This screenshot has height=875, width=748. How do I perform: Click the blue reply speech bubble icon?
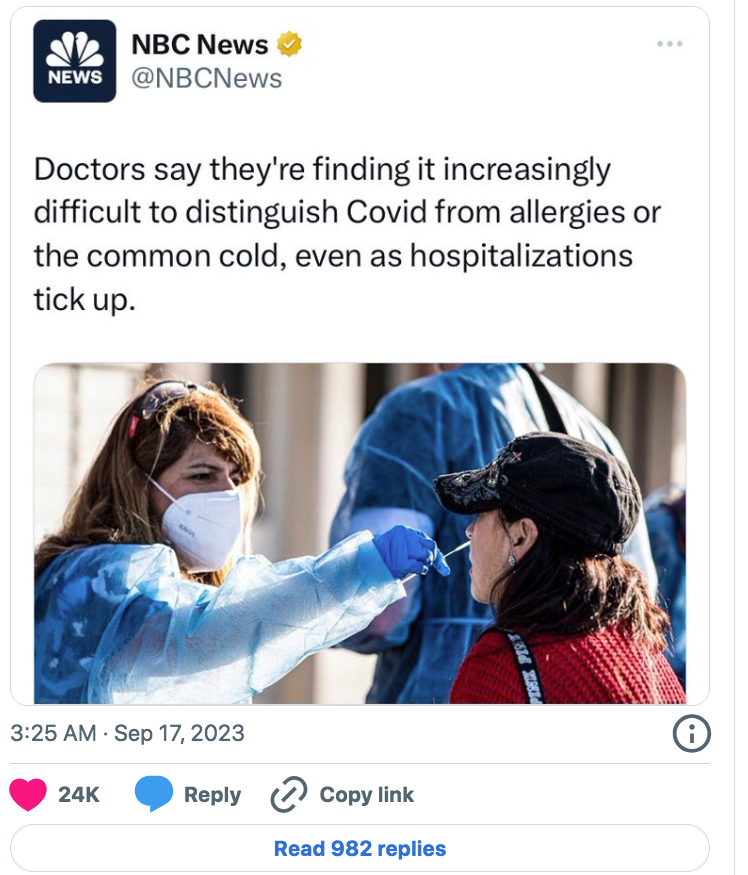pyautogui.click(x=154, y=794)
